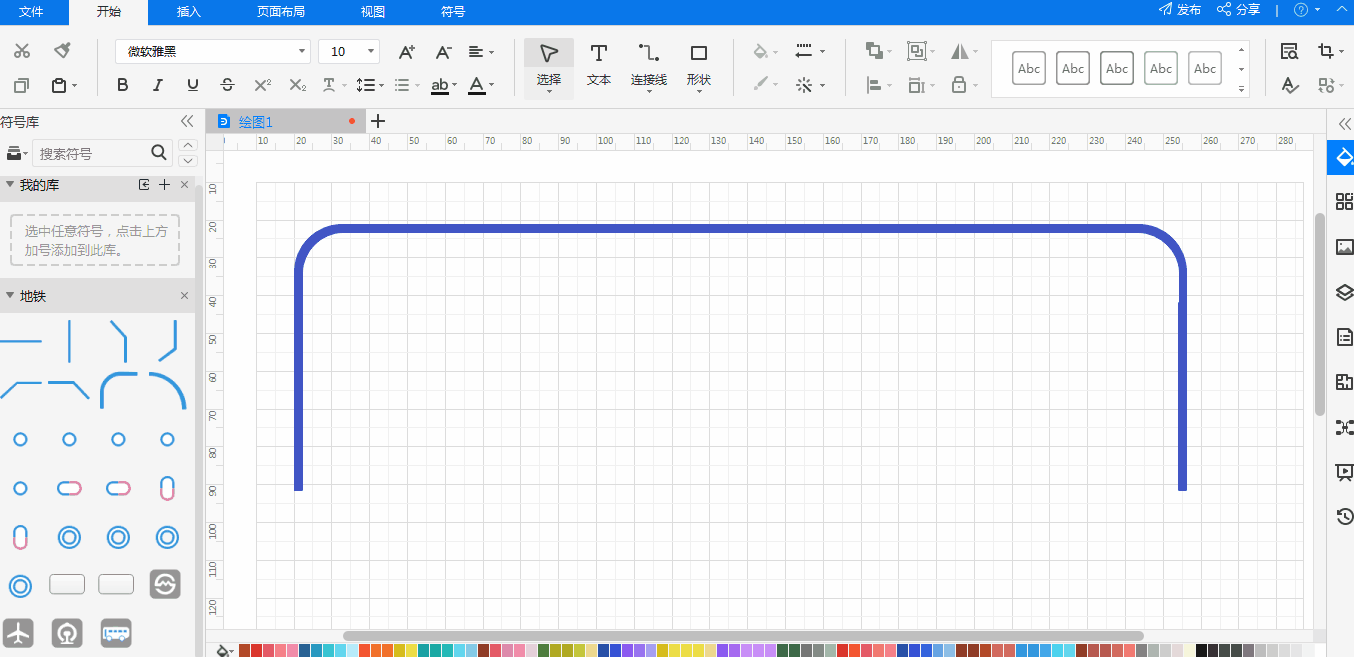Viewport: 1354px width, 657px height.
Task: Click the bus symbol in library
Action: [116, 633]
